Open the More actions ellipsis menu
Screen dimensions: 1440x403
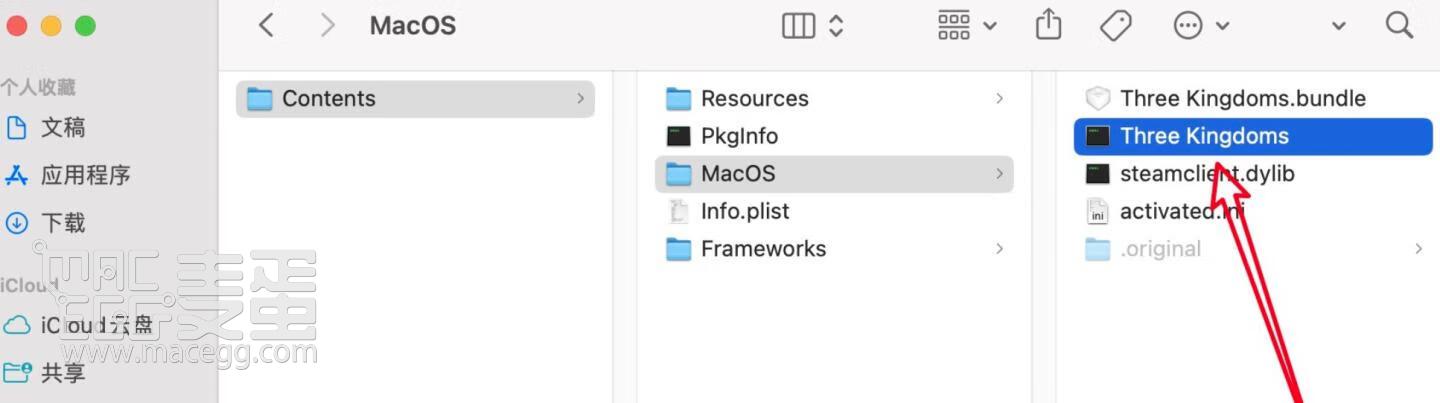coord(1201,26)
